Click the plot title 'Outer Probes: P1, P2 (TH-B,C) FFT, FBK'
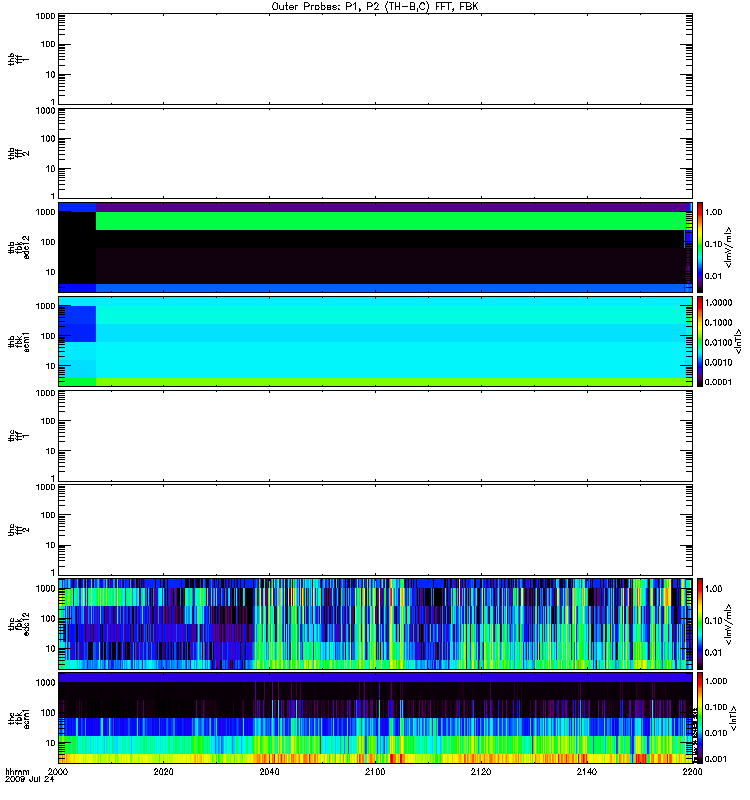 coord(375,7)
